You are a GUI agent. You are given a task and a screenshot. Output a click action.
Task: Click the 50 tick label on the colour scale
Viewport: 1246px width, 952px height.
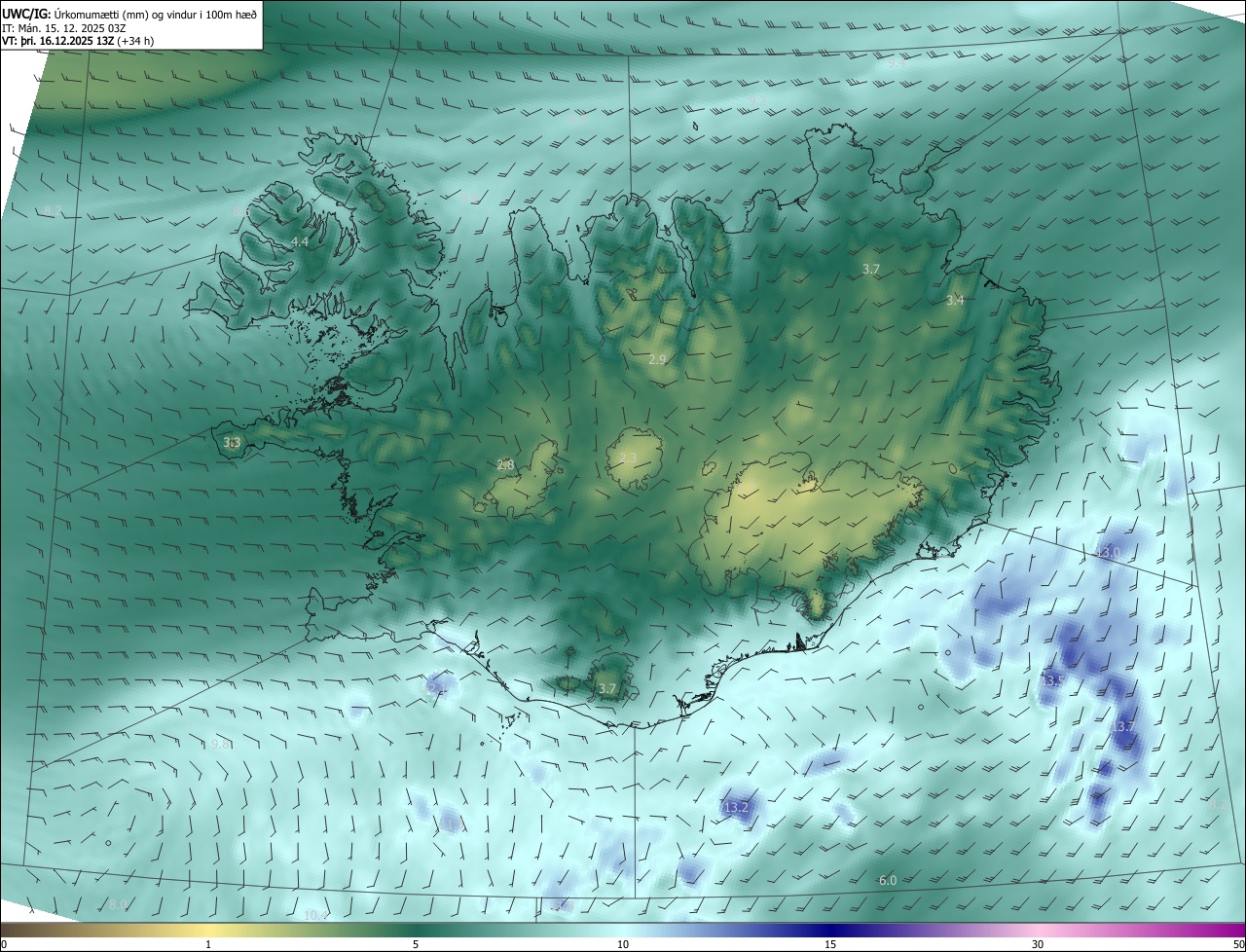[1237, 944]
